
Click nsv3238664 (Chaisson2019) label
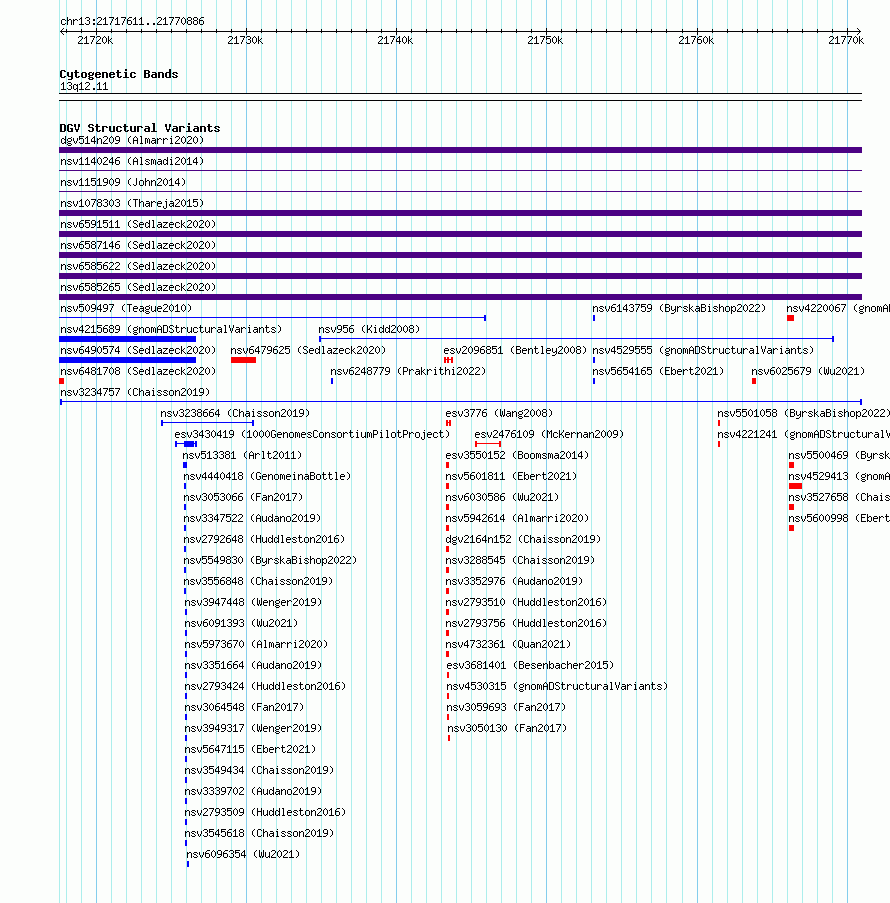pyautogui.click(x=235, y=413)
